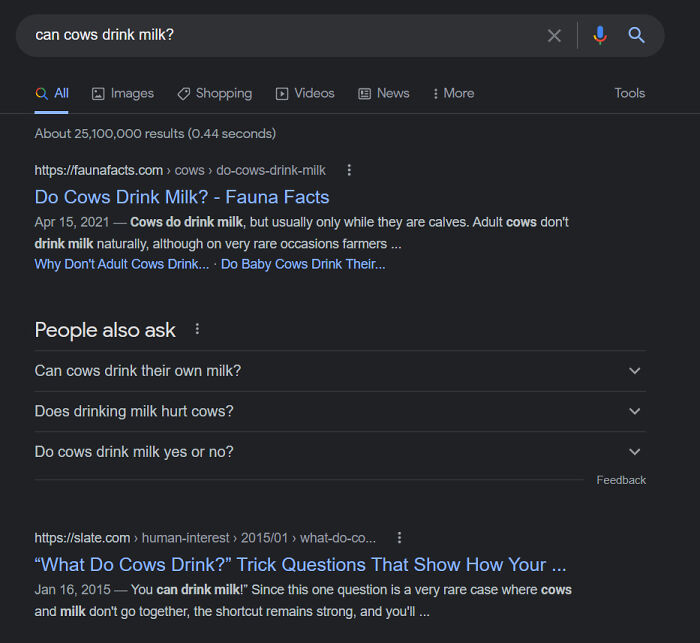This screenshot has height=643, width=700.
Task: Open the three-dot menu beside the slate.com result
Action: click(399, 537)
